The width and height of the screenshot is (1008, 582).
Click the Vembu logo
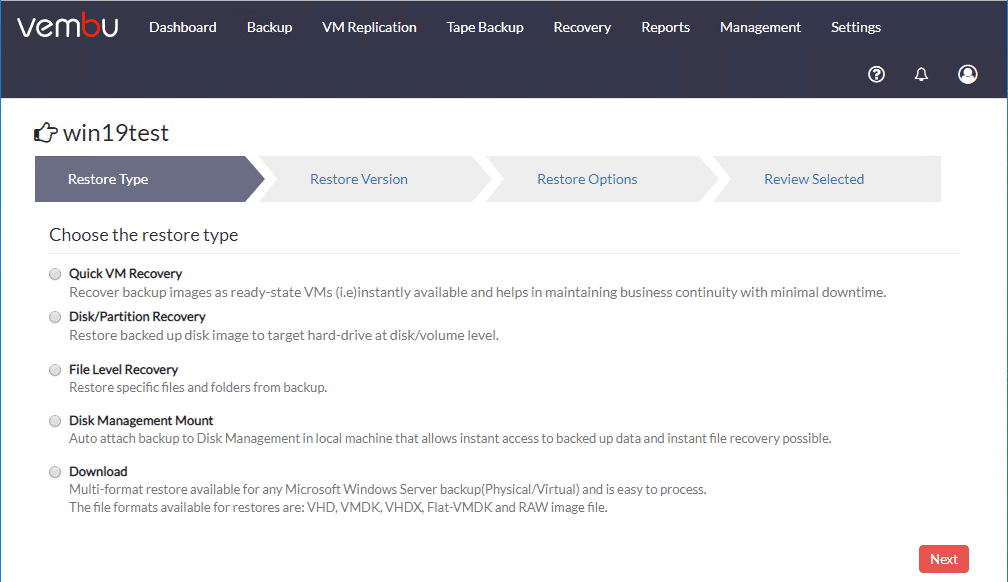pyautogui.click(x=66, y=27)
